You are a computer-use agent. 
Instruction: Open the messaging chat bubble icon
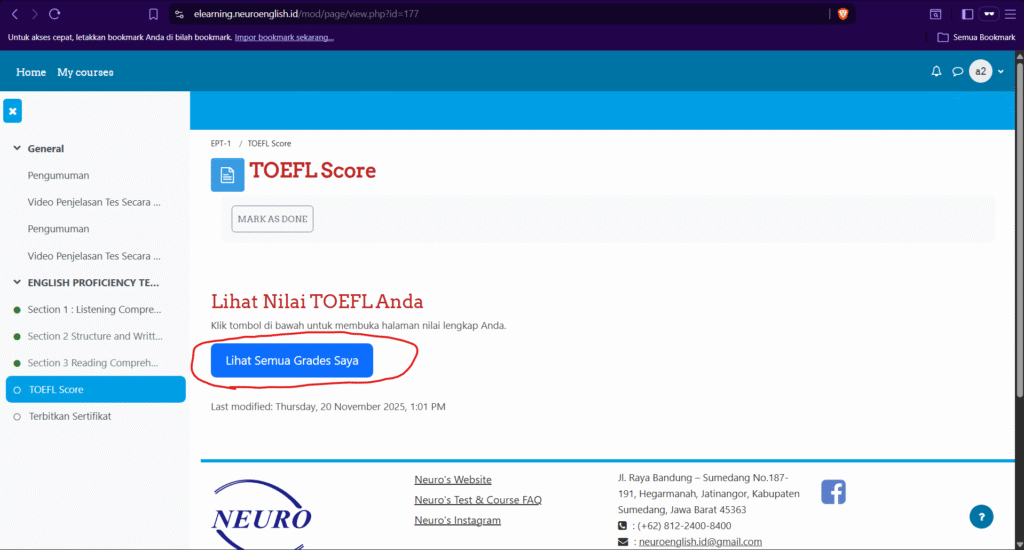(957, 72)
